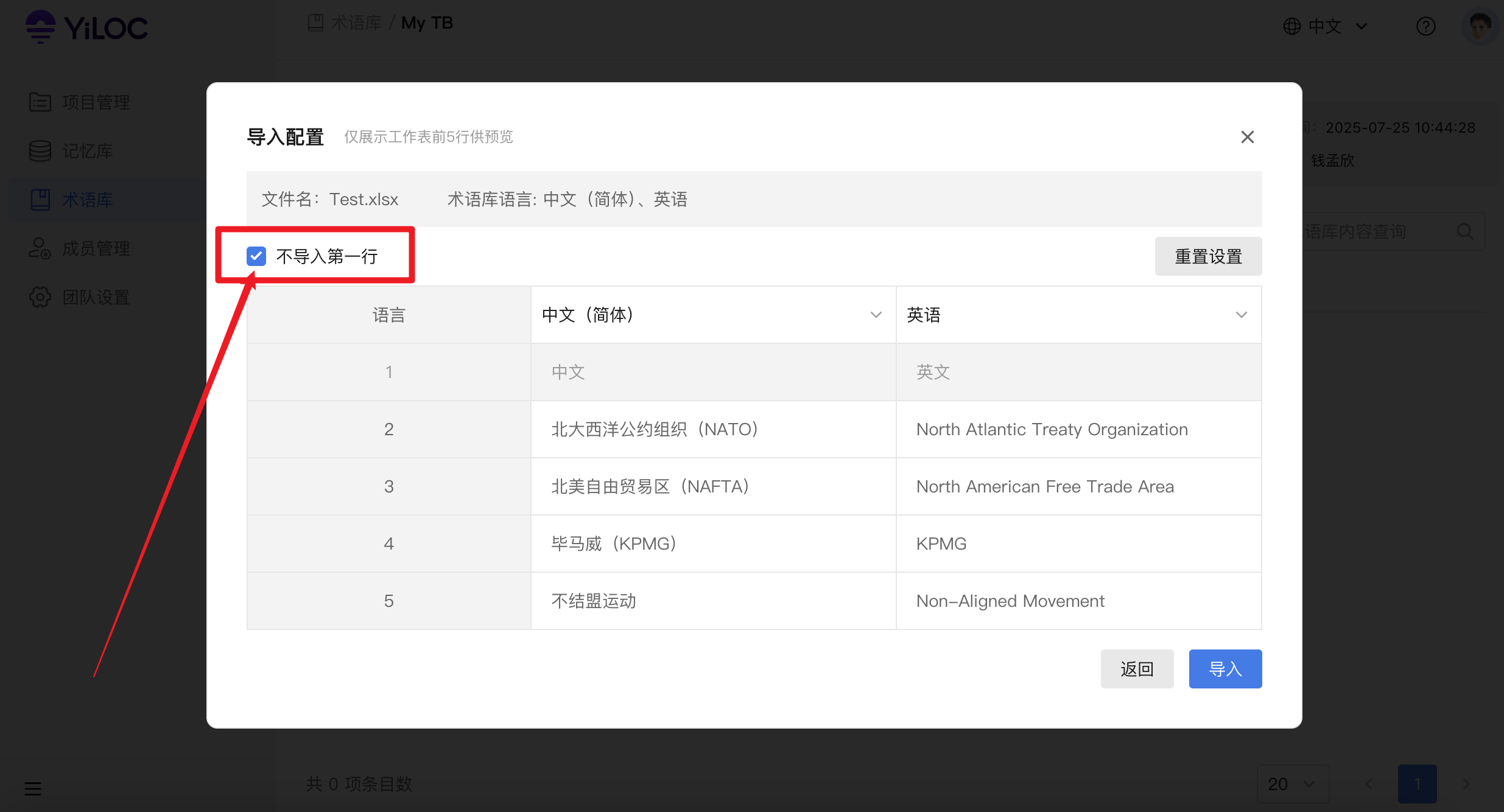Click the greyed 英文 header cell in row 1
1504x812 pixels.
[x=1078, y=372]
